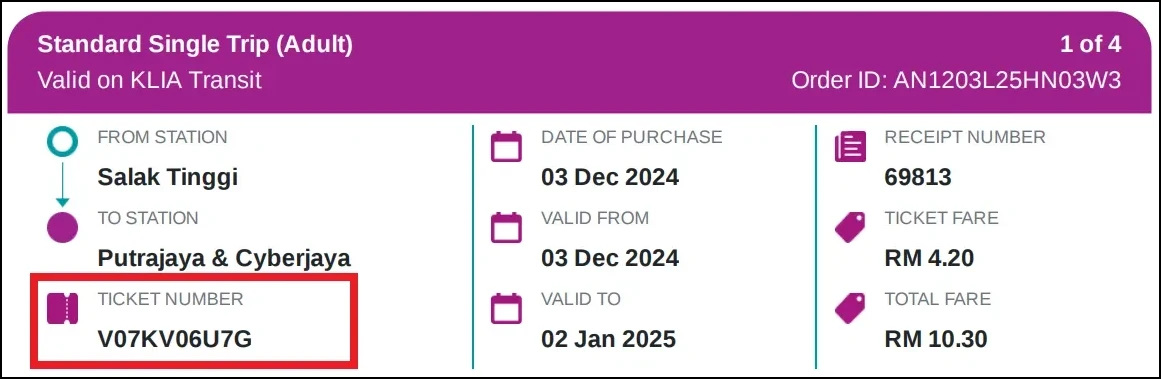Click the price tag icon for Total Fare

(849, 308)
